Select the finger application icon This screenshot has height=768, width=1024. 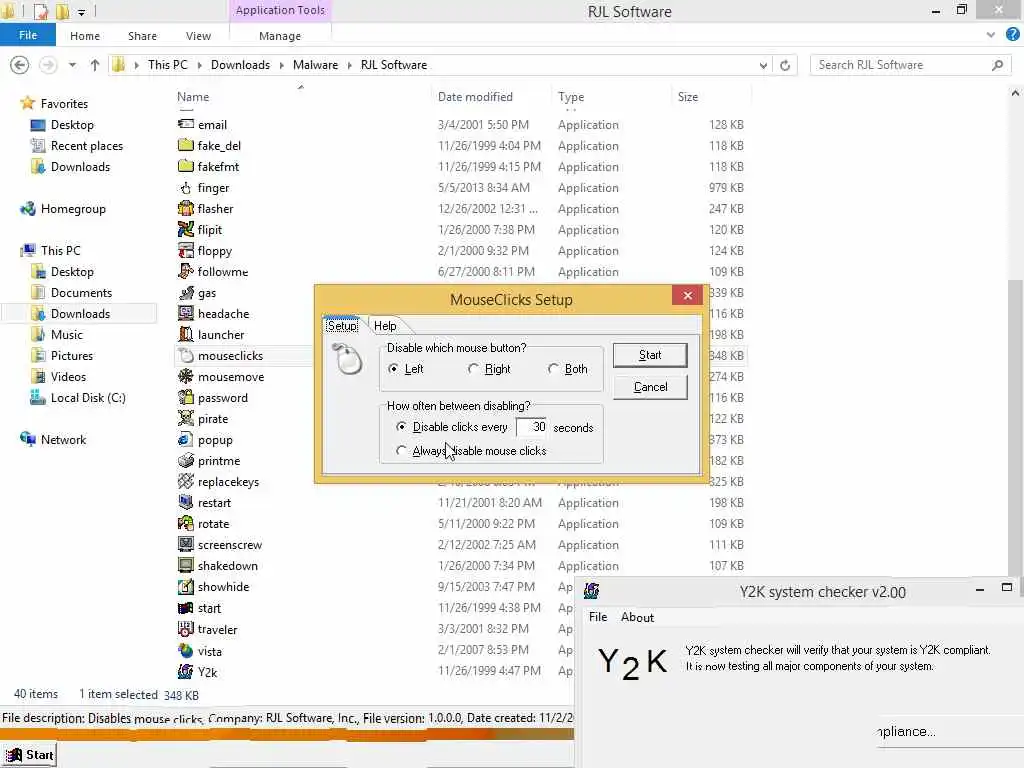186,187
